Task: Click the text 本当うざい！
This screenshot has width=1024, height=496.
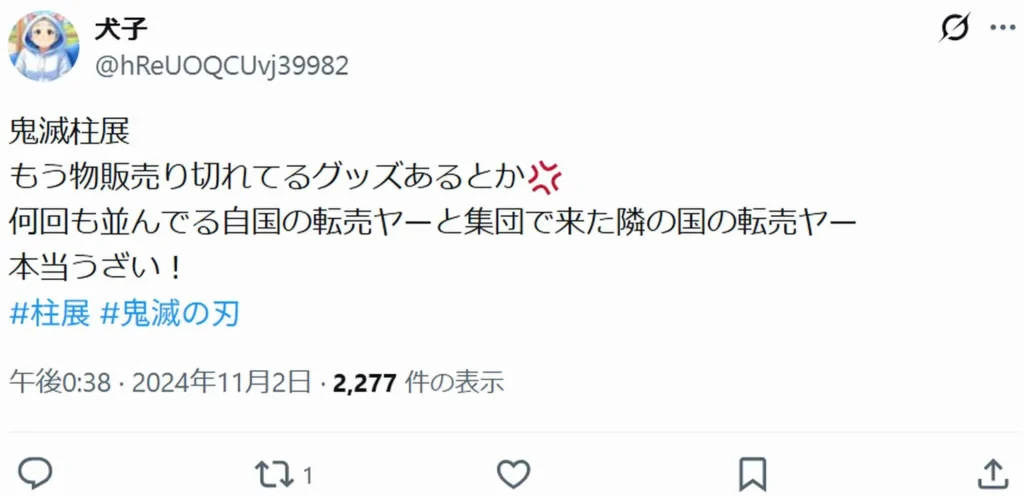Action: click(95, 270)
